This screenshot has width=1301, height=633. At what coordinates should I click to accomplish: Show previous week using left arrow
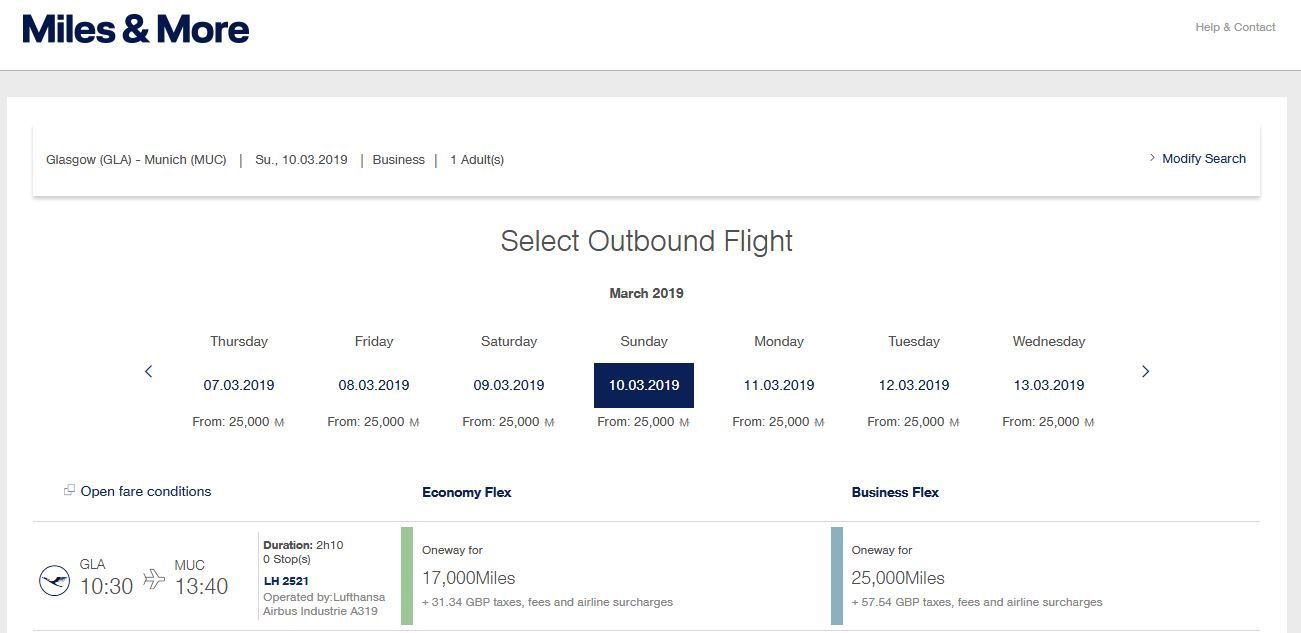pyautogui.click(x=149, y=371)
